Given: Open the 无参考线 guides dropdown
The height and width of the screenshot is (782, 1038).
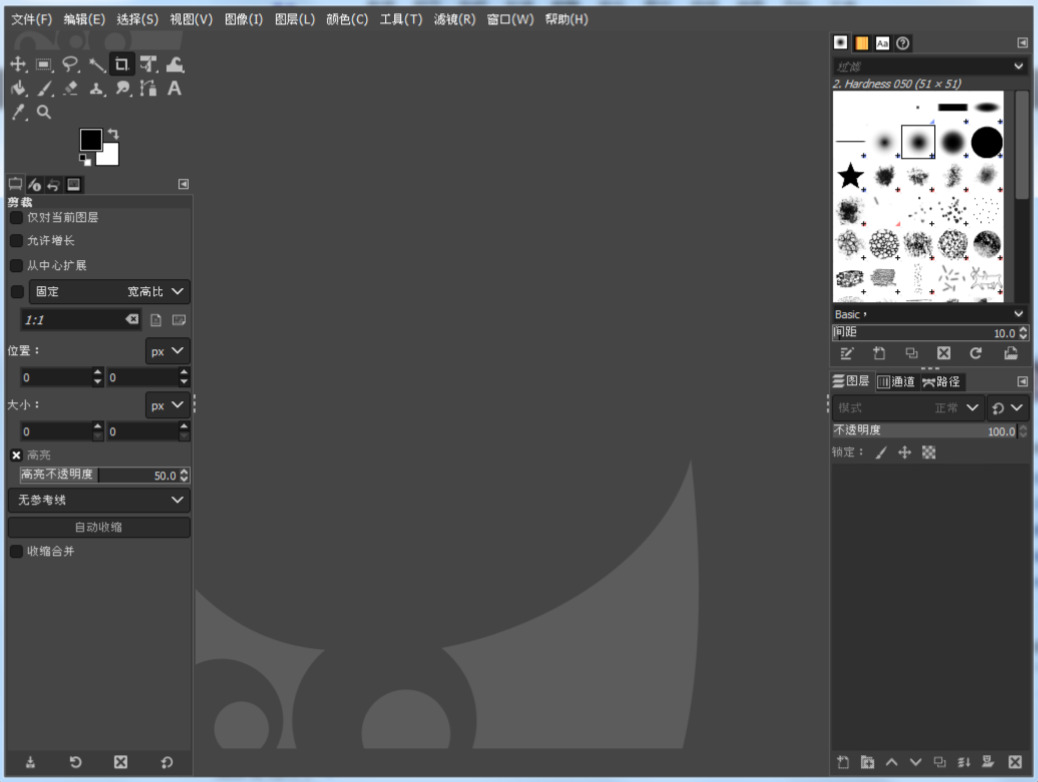Looking at the screenshot, I should [98, 500].
